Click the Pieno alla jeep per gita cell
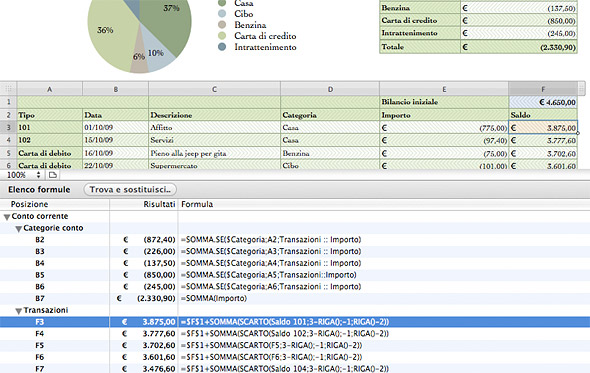This screenshot has height=373, width=590. point(214,153)
